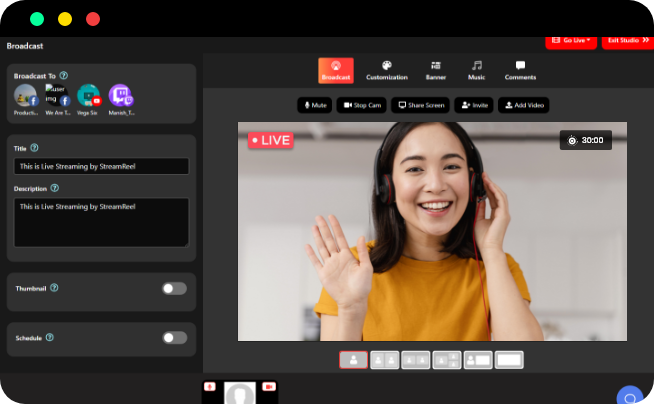This screenshot has width=654, height=404.
Task: Stop the camera feed
Action: [x=361, y=104]
